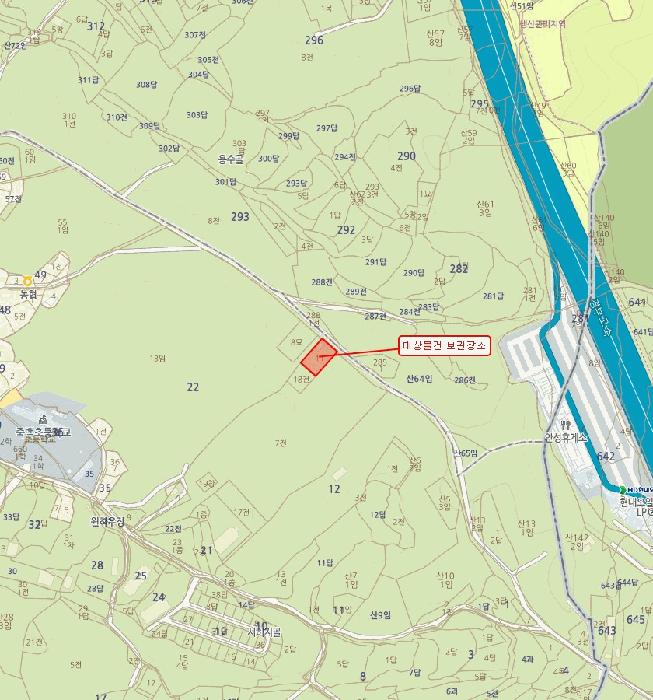Viewport: 653px width, 700px height.
Task: Select the 원해우정 place label
Action: point(107,521)
